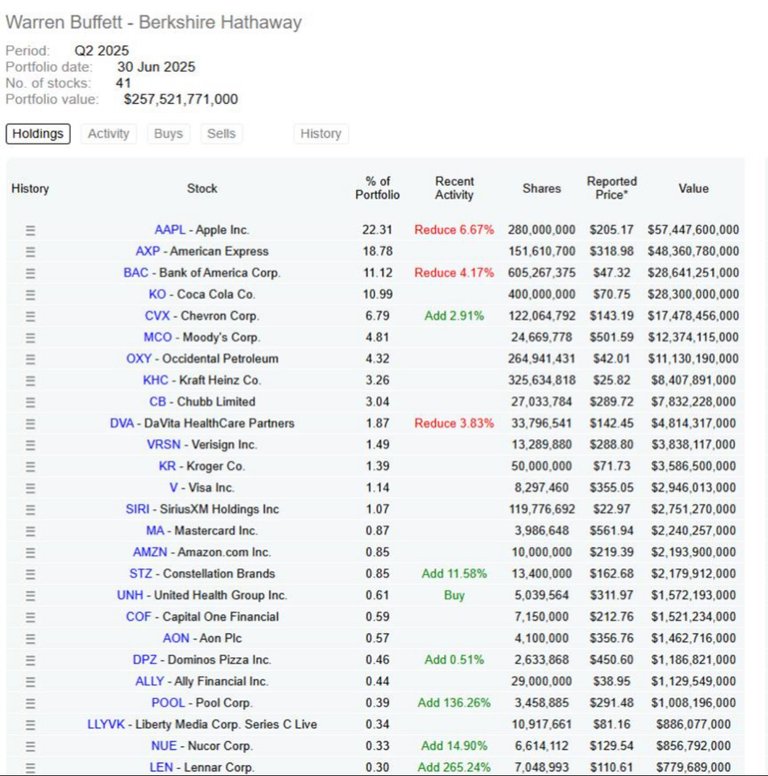
Task: Select the Holdings tab
Action: pos(38,134)
